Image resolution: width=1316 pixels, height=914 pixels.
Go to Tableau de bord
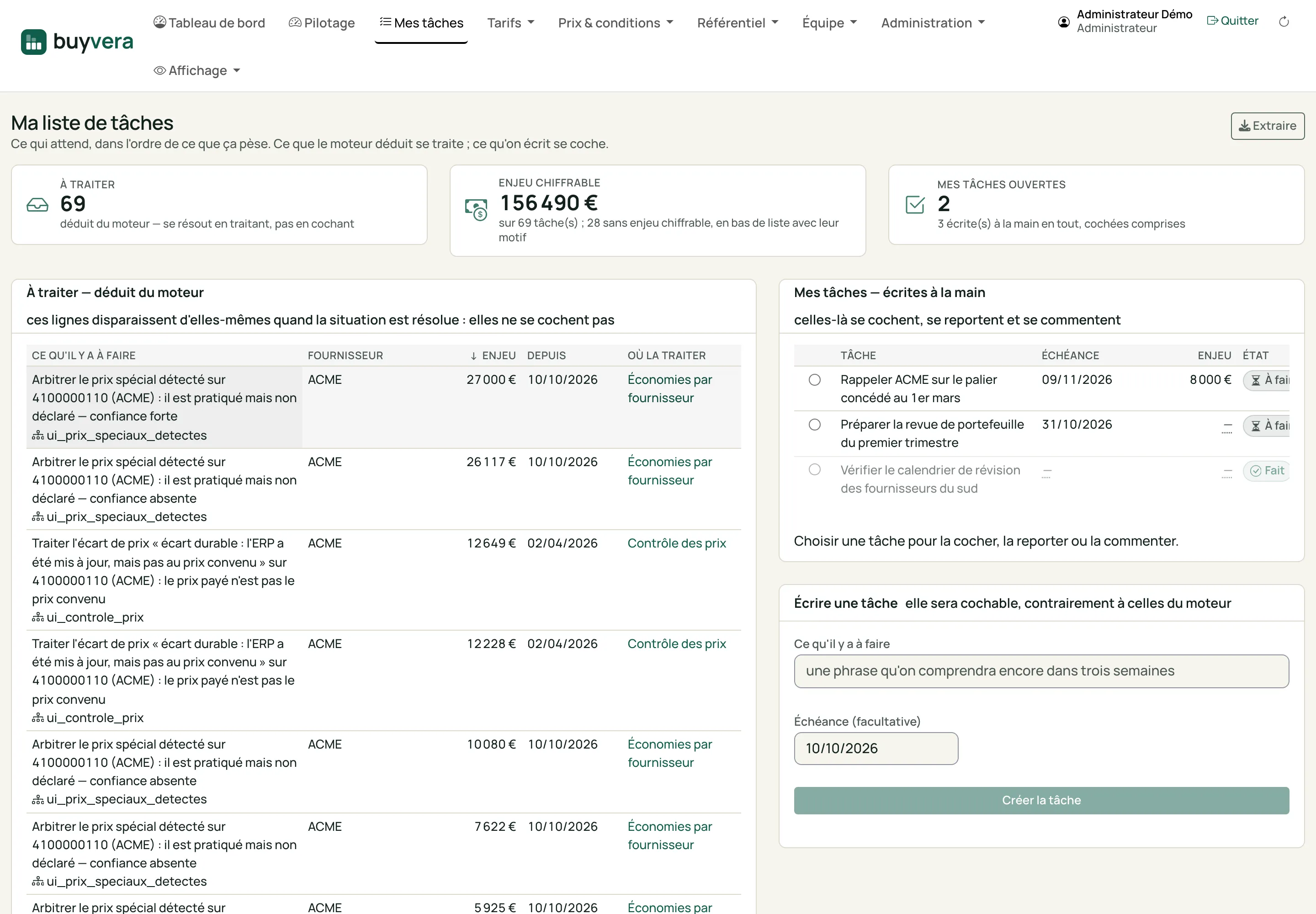coord(209,23)
